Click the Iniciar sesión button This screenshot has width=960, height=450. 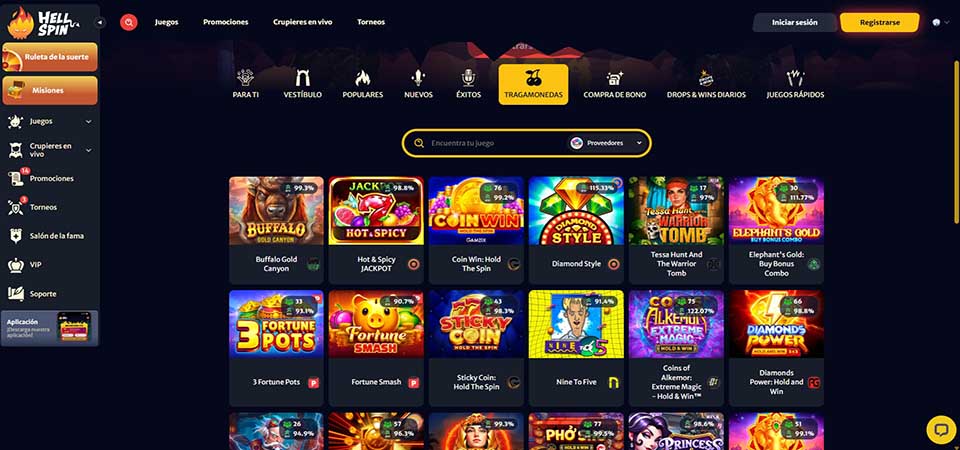pos(795,22)
